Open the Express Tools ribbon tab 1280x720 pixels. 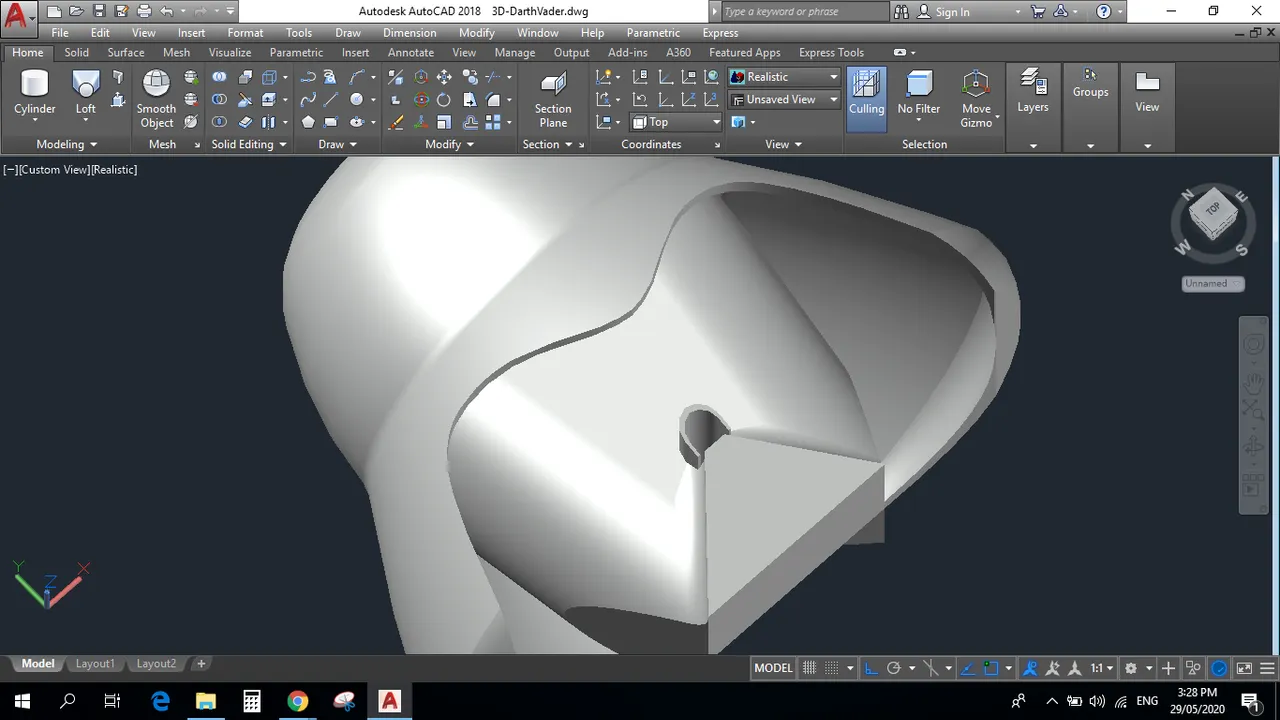tap(831, 52)
